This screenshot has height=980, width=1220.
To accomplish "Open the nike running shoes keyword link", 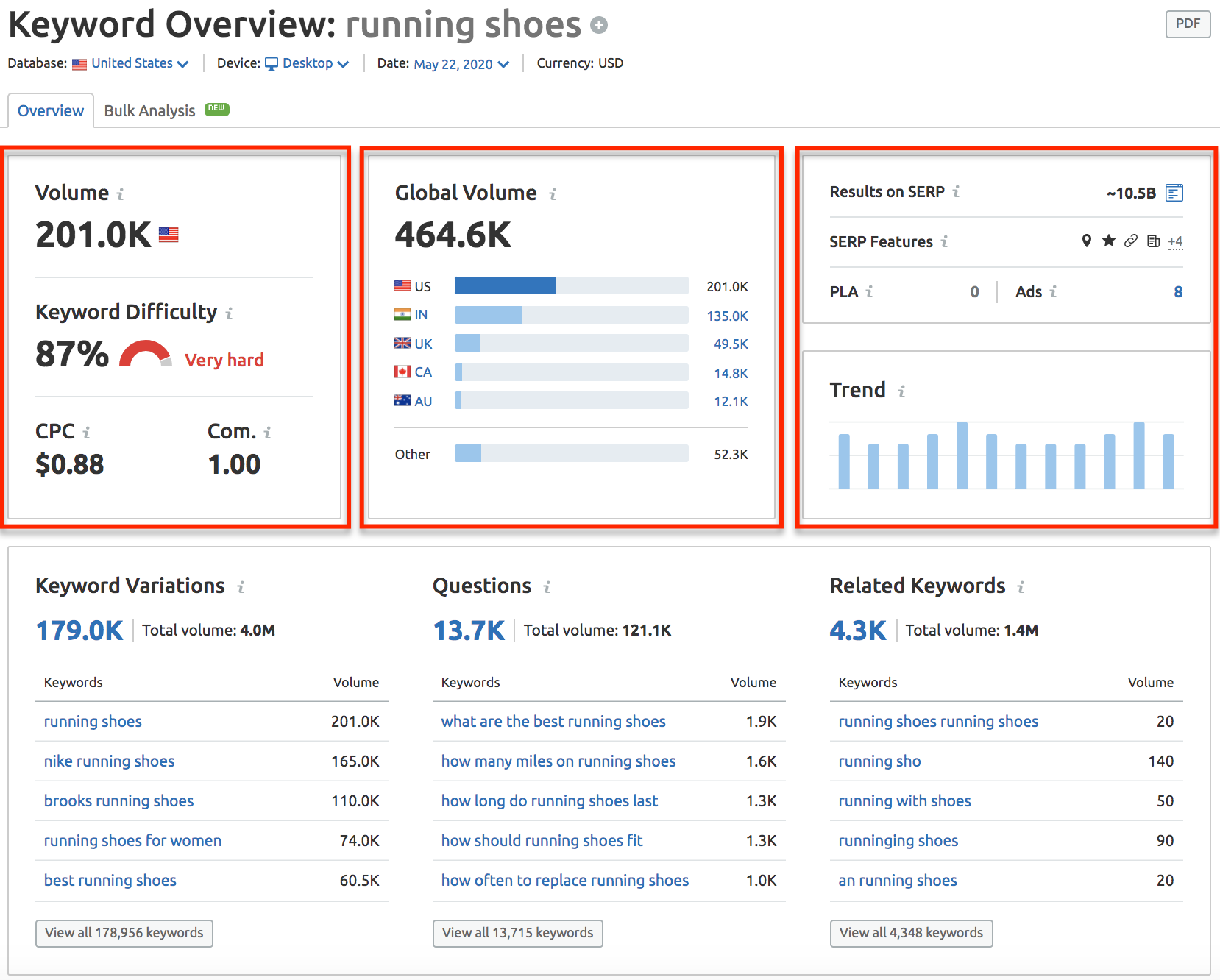I will 109,761.
